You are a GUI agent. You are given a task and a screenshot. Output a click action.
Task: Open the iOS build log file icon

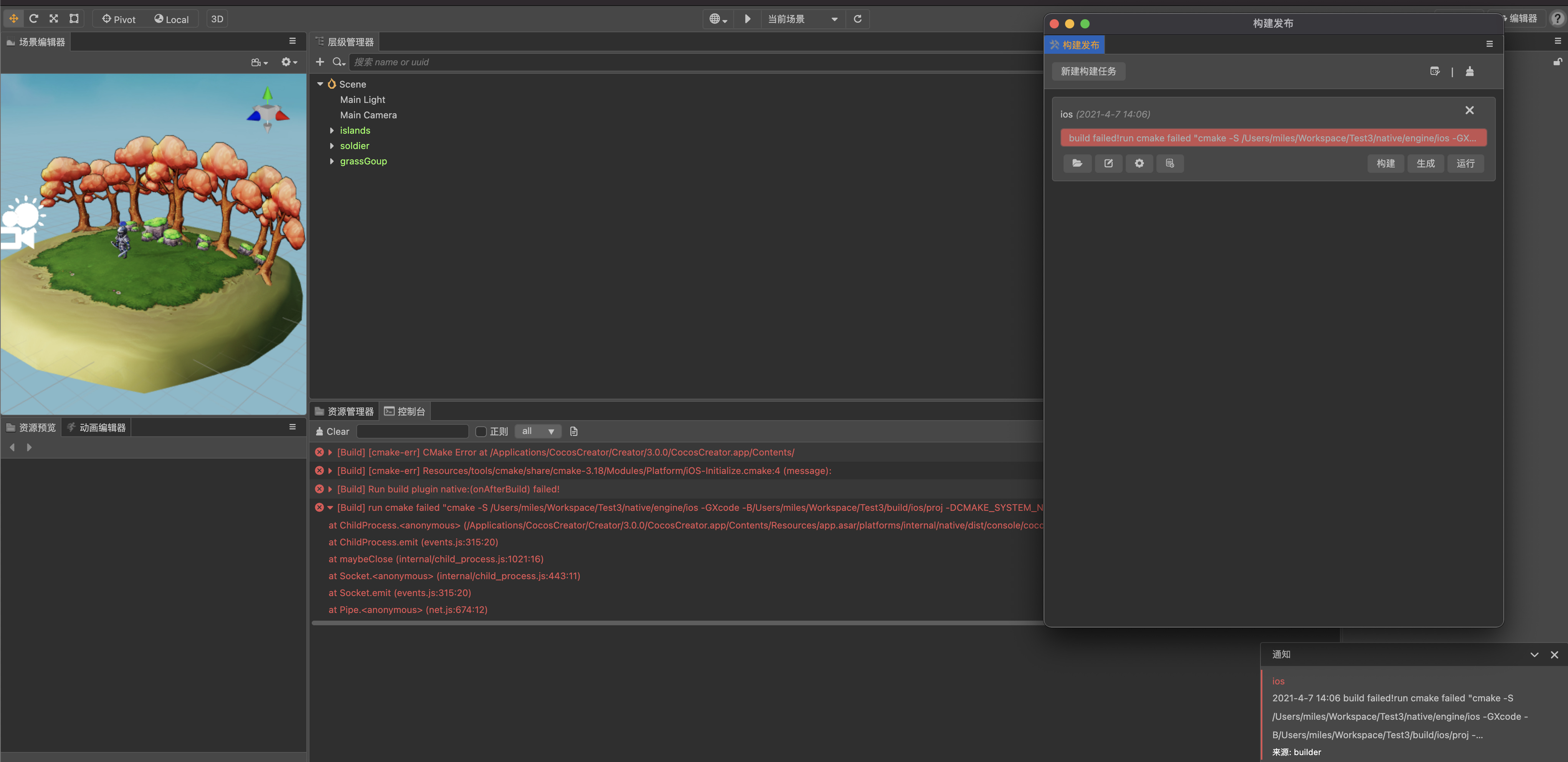tap(1169, 163)
